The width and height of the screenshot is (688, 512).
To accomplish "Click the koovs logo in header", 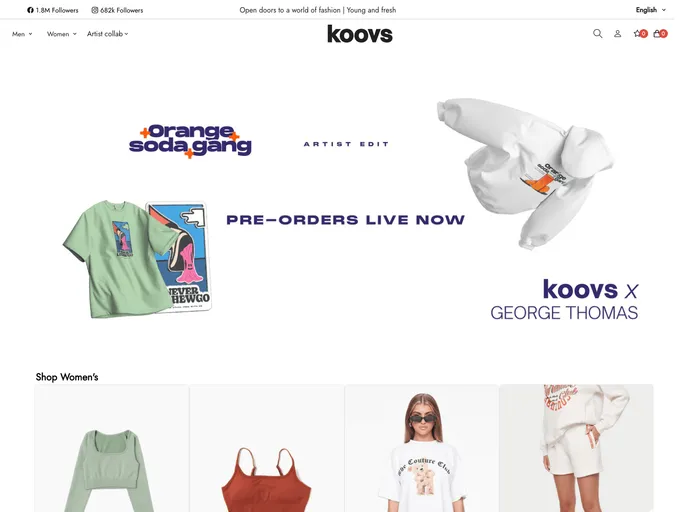I will pyautogui.click(x=360, y=34).
